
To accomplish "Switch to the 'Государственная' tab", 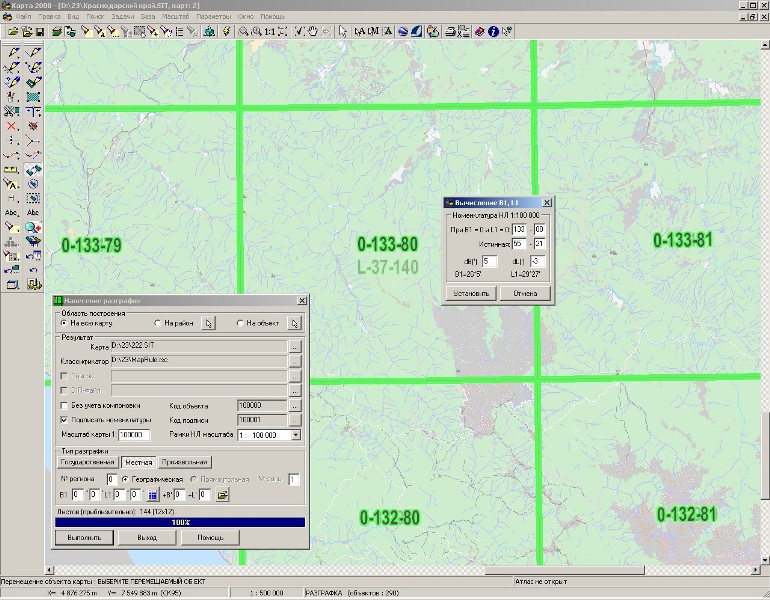I will click(x=86, y=462).
